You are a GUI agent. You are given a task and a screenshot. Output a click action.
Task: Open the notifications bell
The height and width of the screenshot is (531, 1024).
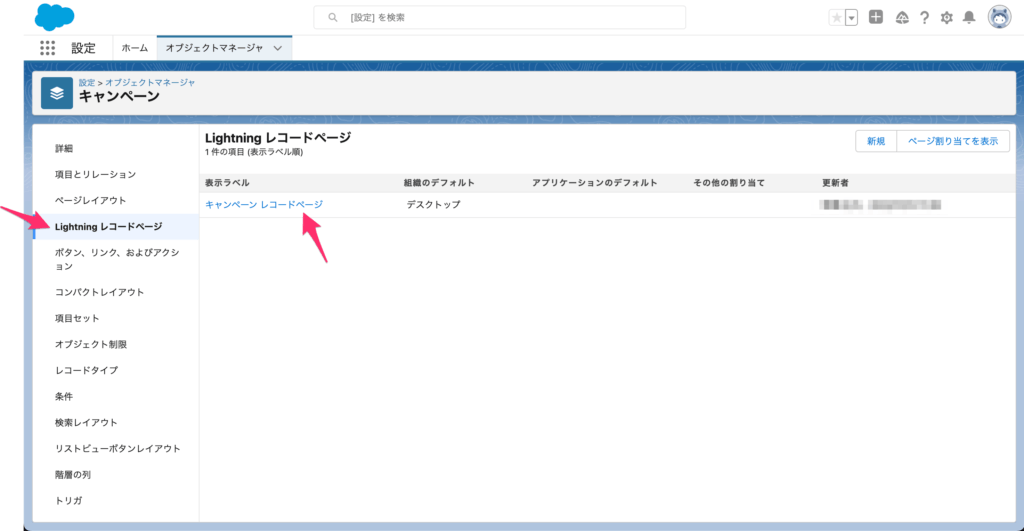tap(968, 18)
